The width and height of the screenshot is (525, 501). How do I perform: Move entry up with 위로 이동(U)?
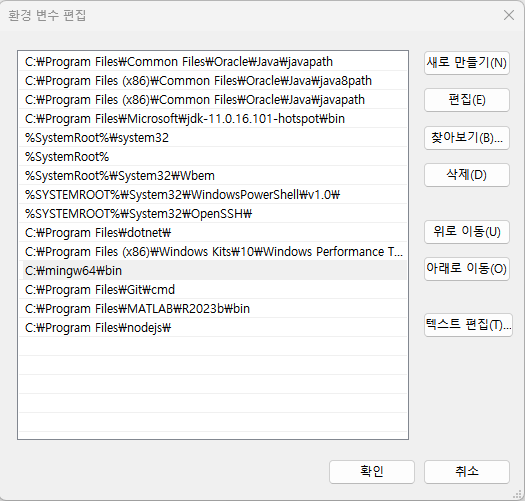tap(467, 232)
